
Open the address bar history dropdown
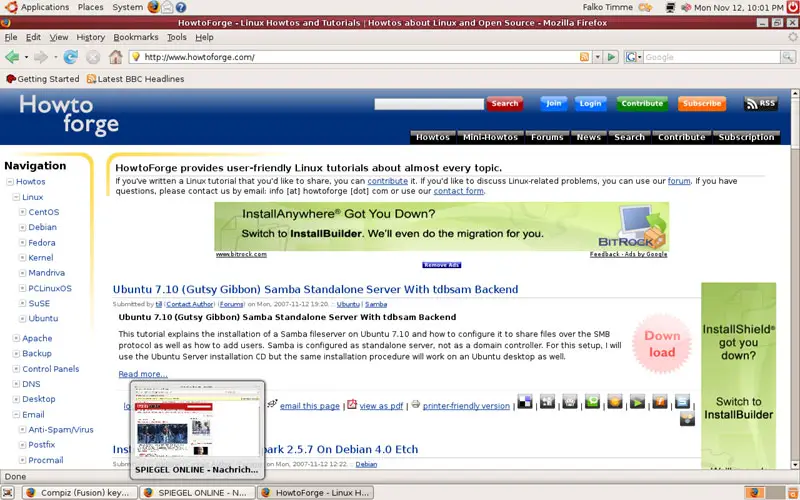[x=597, y=57]
